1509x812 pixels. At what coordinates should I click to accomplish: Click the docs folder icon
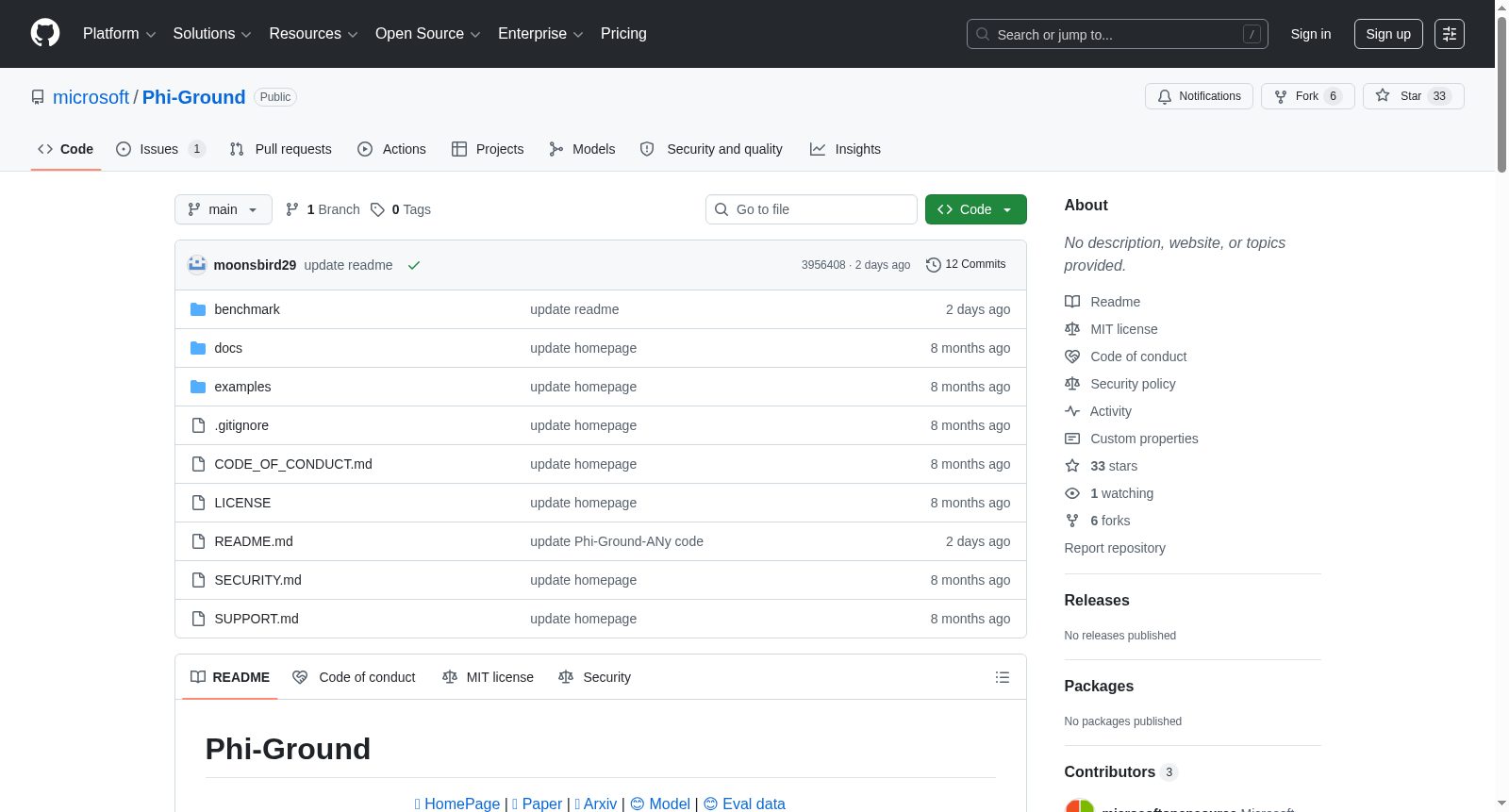198,348
